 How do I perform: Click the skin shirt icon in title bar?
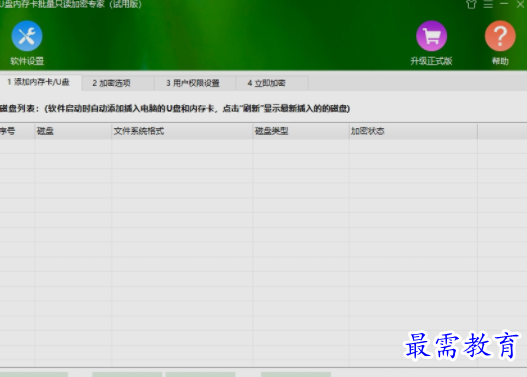pyautogui.click(x=472, y=4)
